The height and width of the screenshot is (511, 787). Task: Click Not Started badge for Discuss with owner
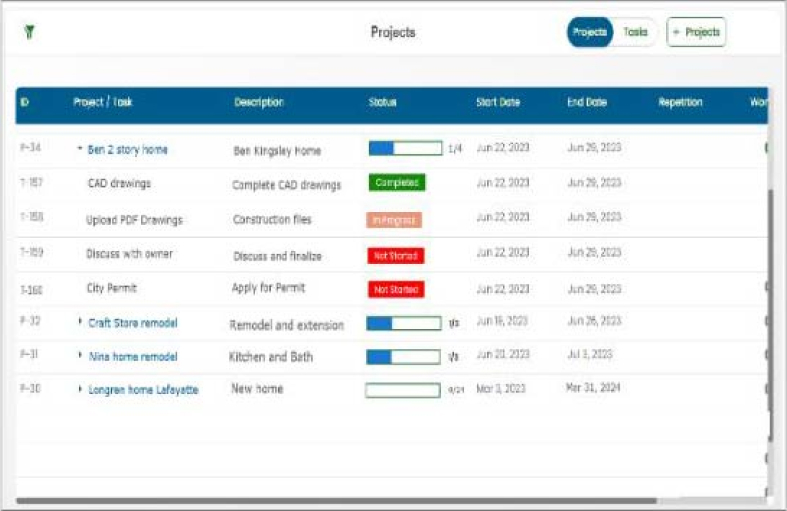(x=396, y=255)
